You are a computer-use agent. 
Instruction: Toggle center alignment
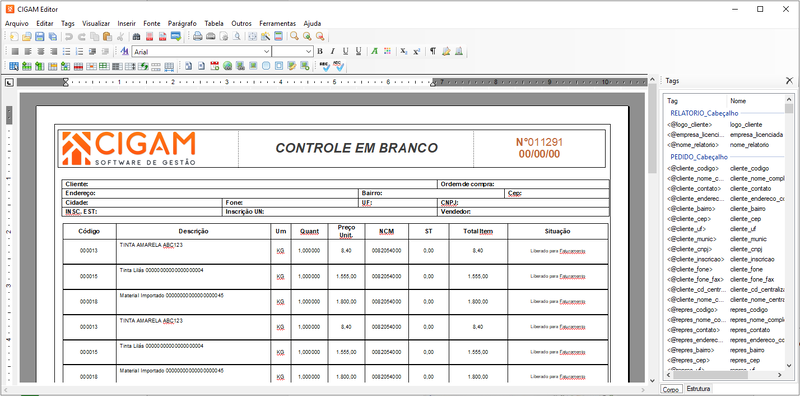tap(41, 52)
